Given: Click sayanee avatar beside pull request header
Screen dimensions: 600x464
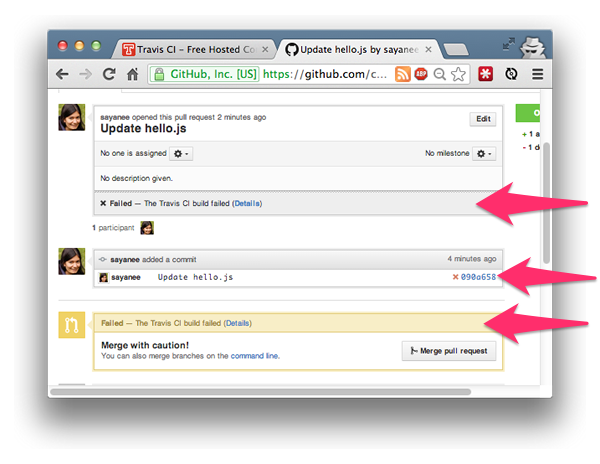Looking at the screenshot, I should 72,117.
